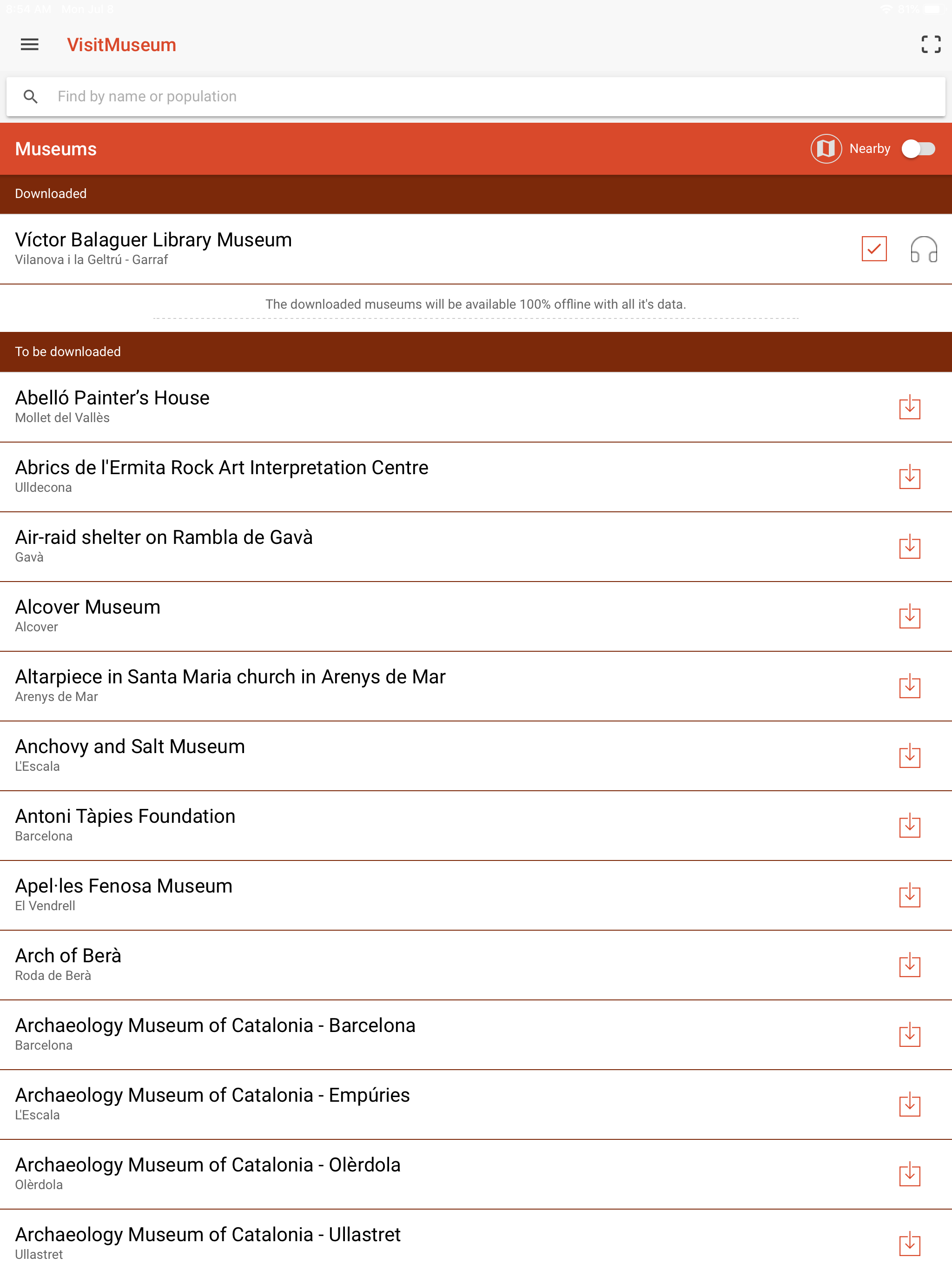Focus the Find by name search field

click(x=459, y=96)
